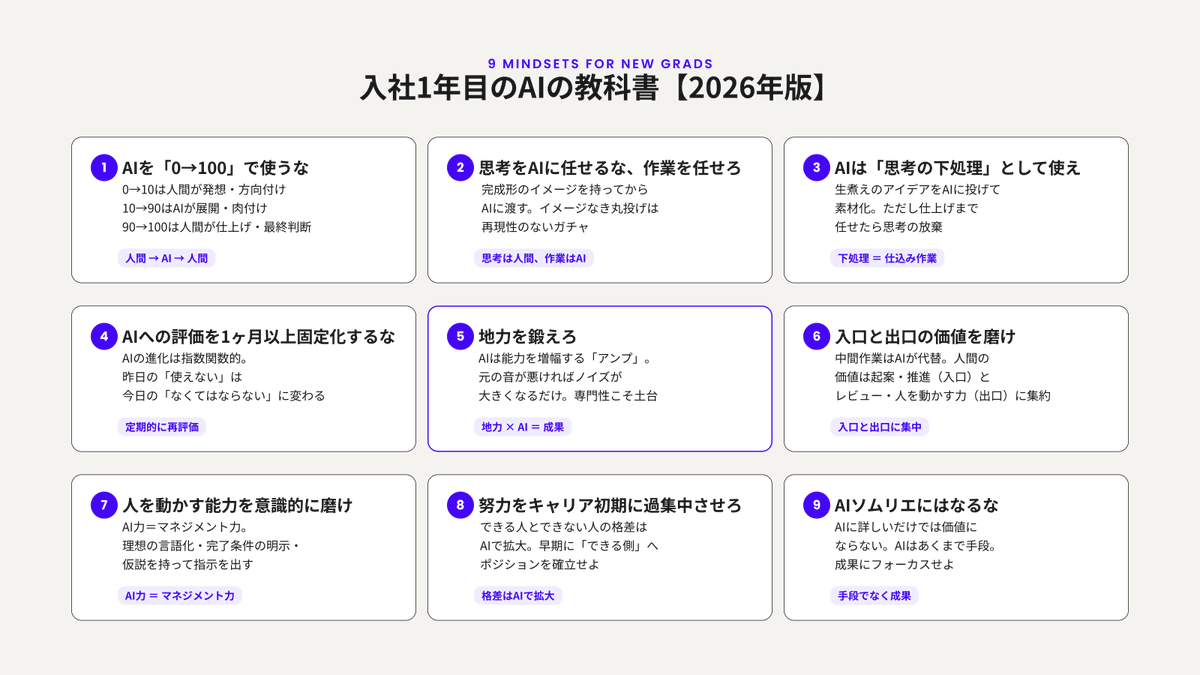Image resolution: width=1200 pixels, height=675 pixels.
Task: Click the number 5 circle on the 地力を鍛えろ card
Action: coord(459,337)
